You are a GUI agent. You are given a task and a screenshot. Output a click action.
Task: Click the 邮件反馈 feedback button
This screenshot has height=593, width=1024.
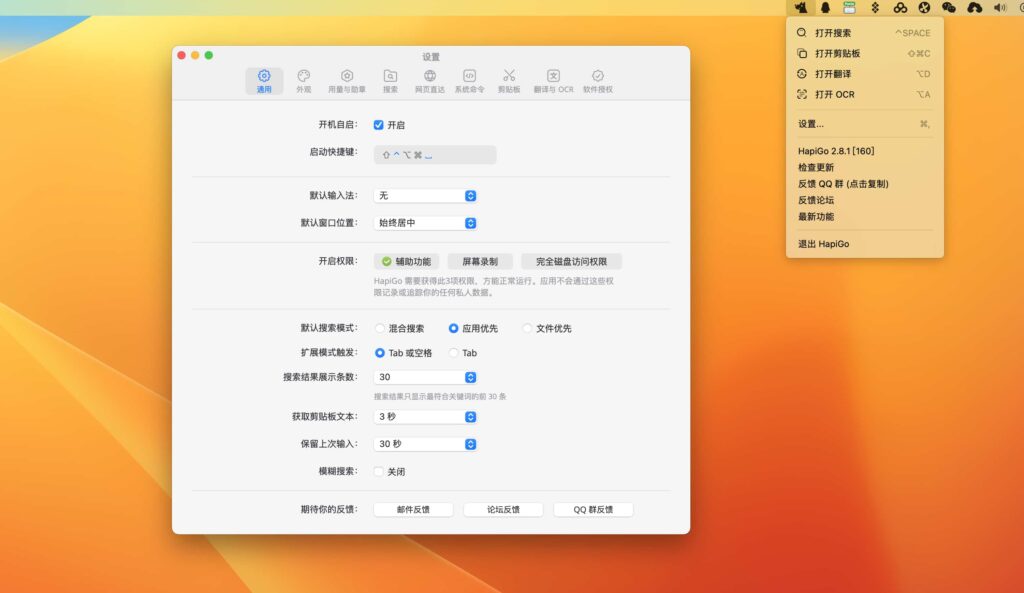pyautogui.click(x=412, y=508)
